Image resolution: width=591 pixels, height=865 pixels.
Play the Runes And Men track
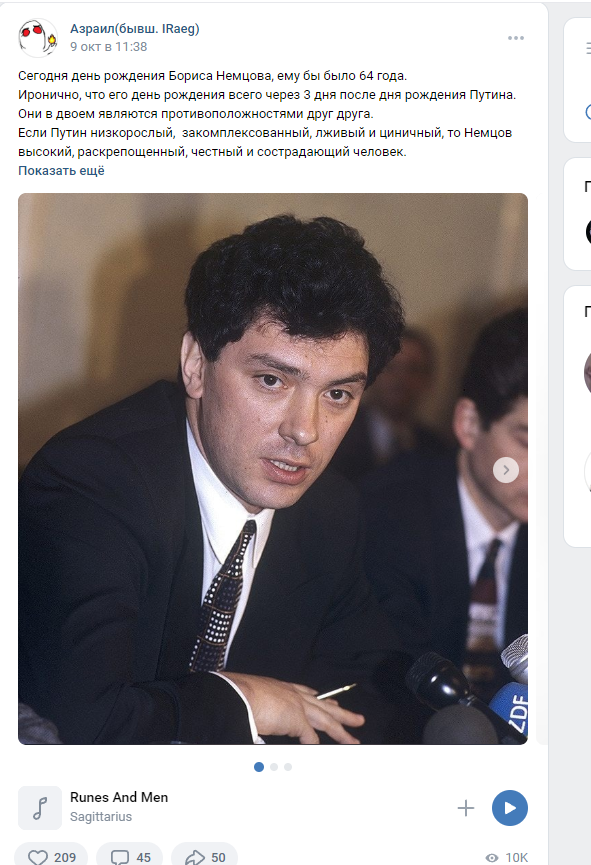point(509,808)
